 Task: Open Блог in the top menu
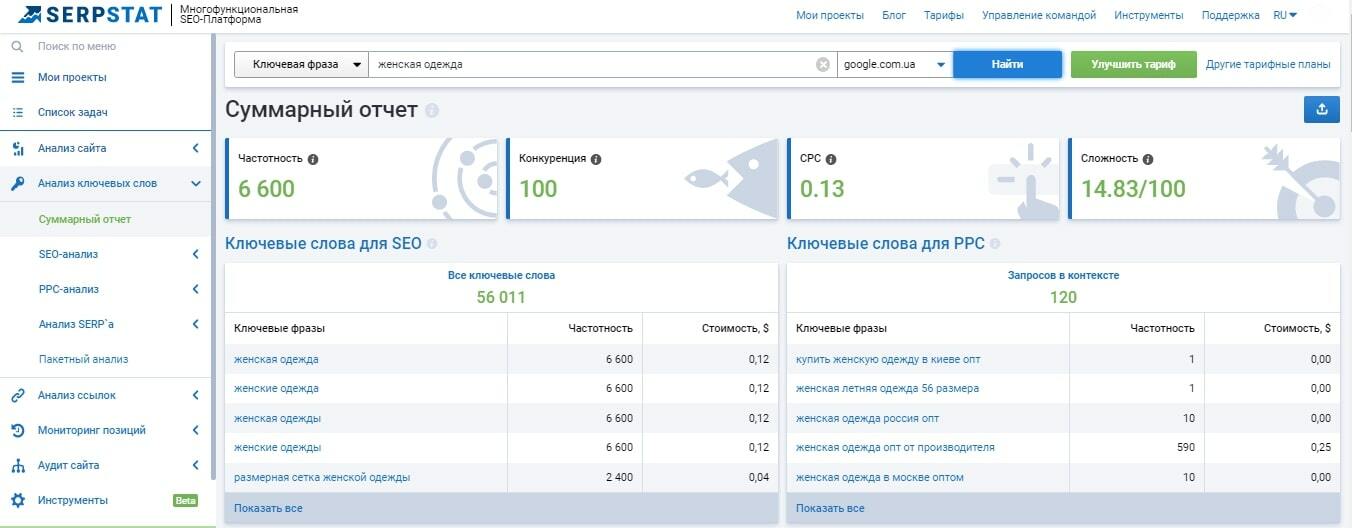[x=894, y=15]
